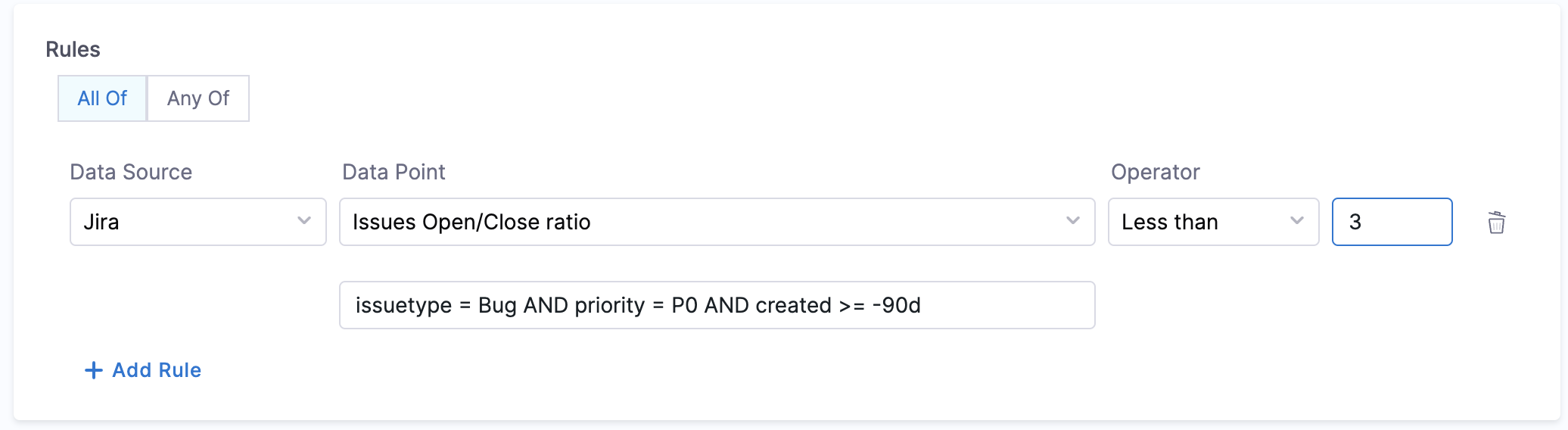Viewport: 1568px width, 430px height.
Task: Switch rule matching to Any Of
Action: pos(198,98)
